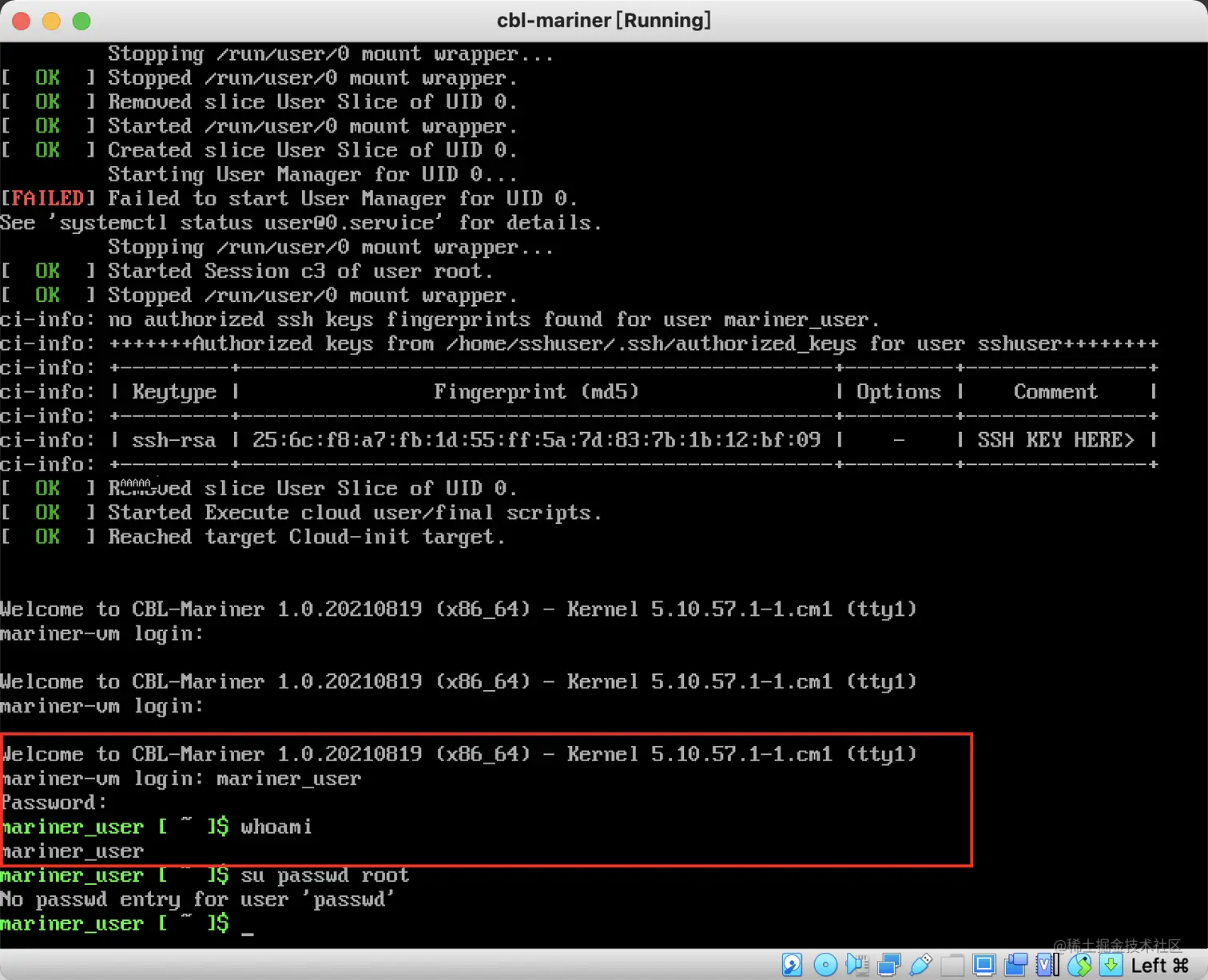Image resolution: width=1208 pixels, height=980 pixels.
Task: Click the keyboard capture green arrow icon
Action: coord(1111,965)
